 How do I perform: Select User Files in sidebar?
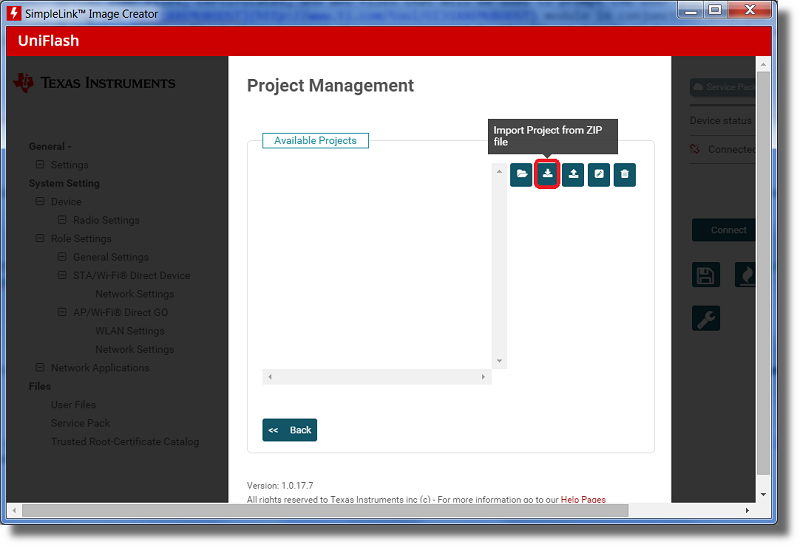coord(73,405)
